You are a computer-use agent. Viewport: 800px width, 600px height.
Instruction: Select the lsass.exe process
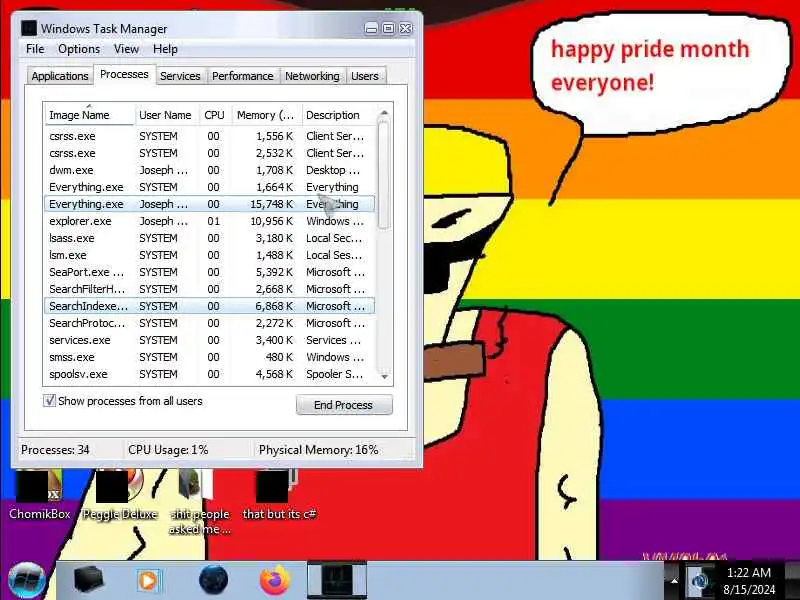pos(210,238)
